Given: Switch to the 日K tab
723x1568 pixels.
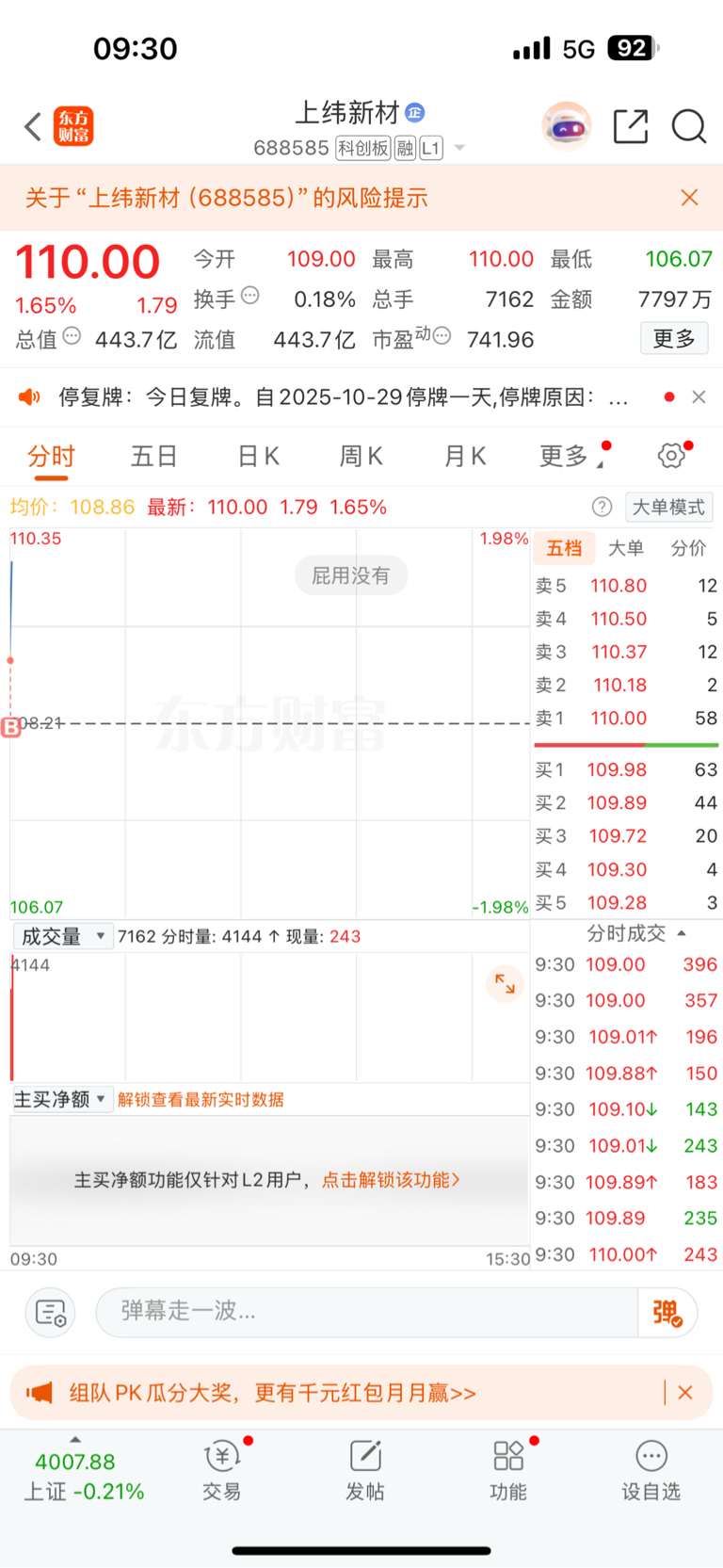Looking at the screenshot, I should point(258,457).
